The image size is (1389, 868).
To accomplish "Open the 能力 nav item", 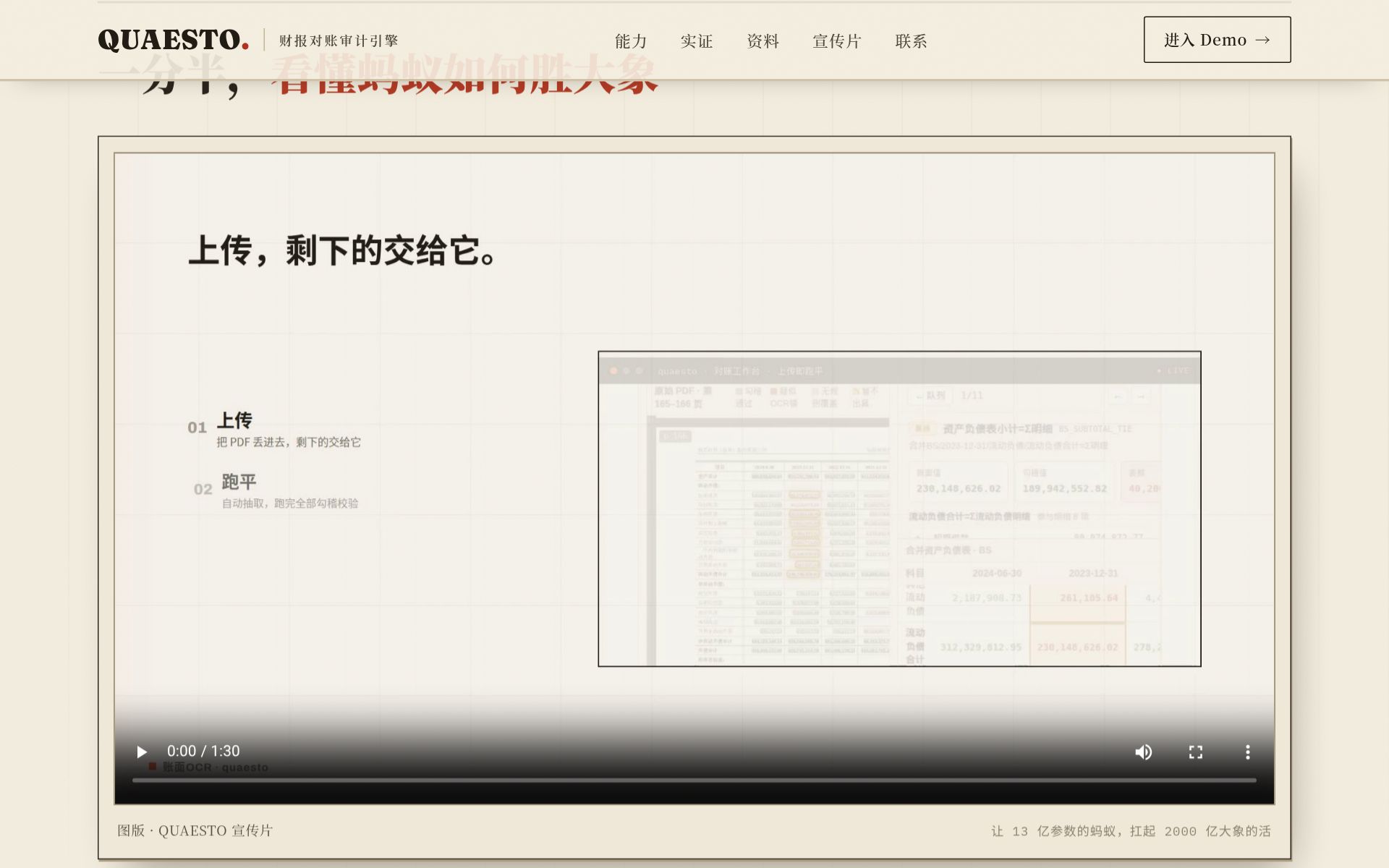I will click(x=631, y=41).
